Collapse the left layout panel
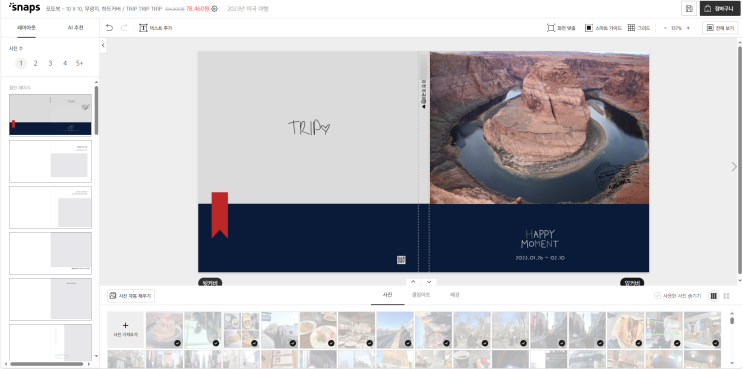 [103, 45]
